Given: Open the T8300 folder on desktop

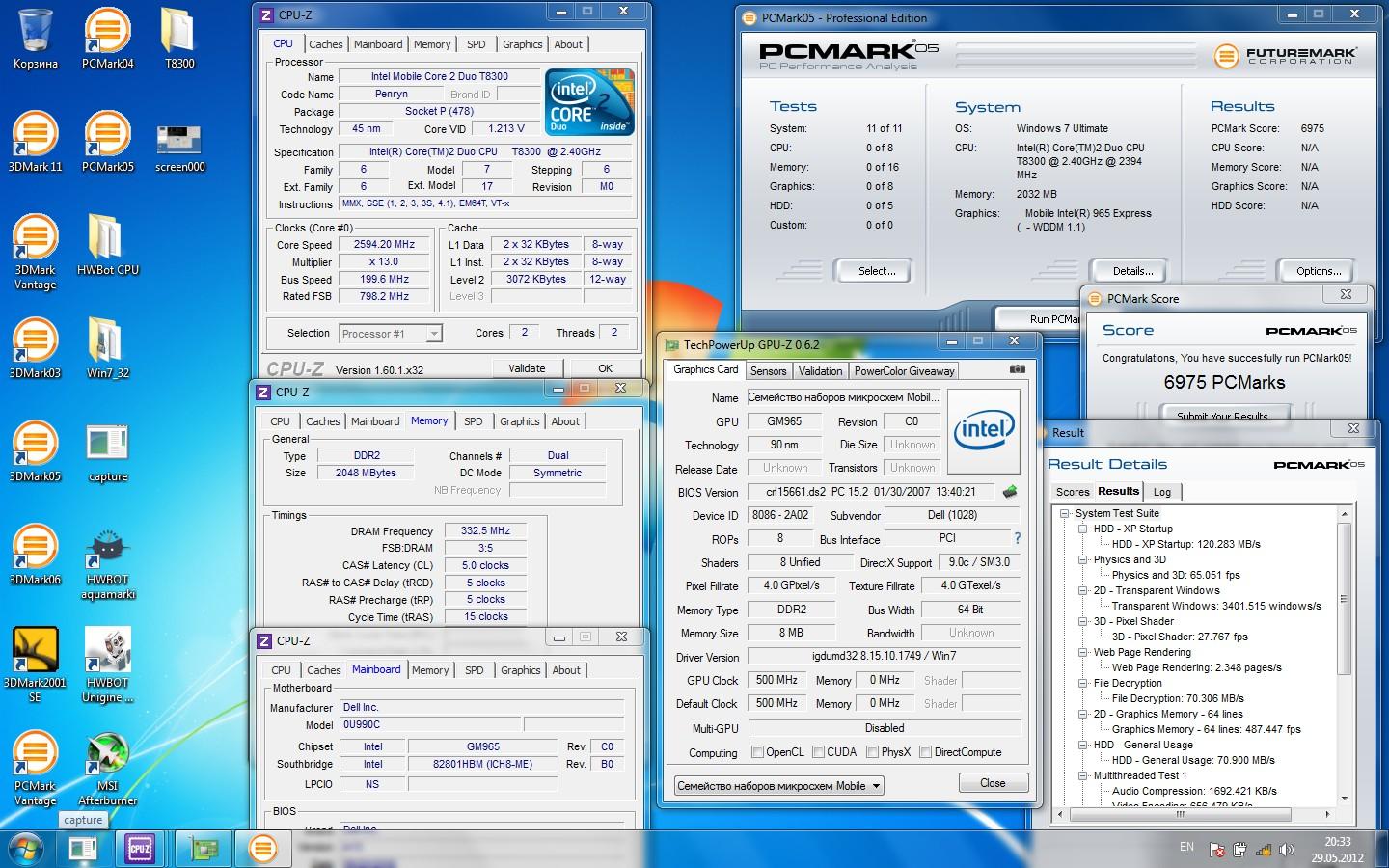Looking at the screenshot, I should [179, 39].
